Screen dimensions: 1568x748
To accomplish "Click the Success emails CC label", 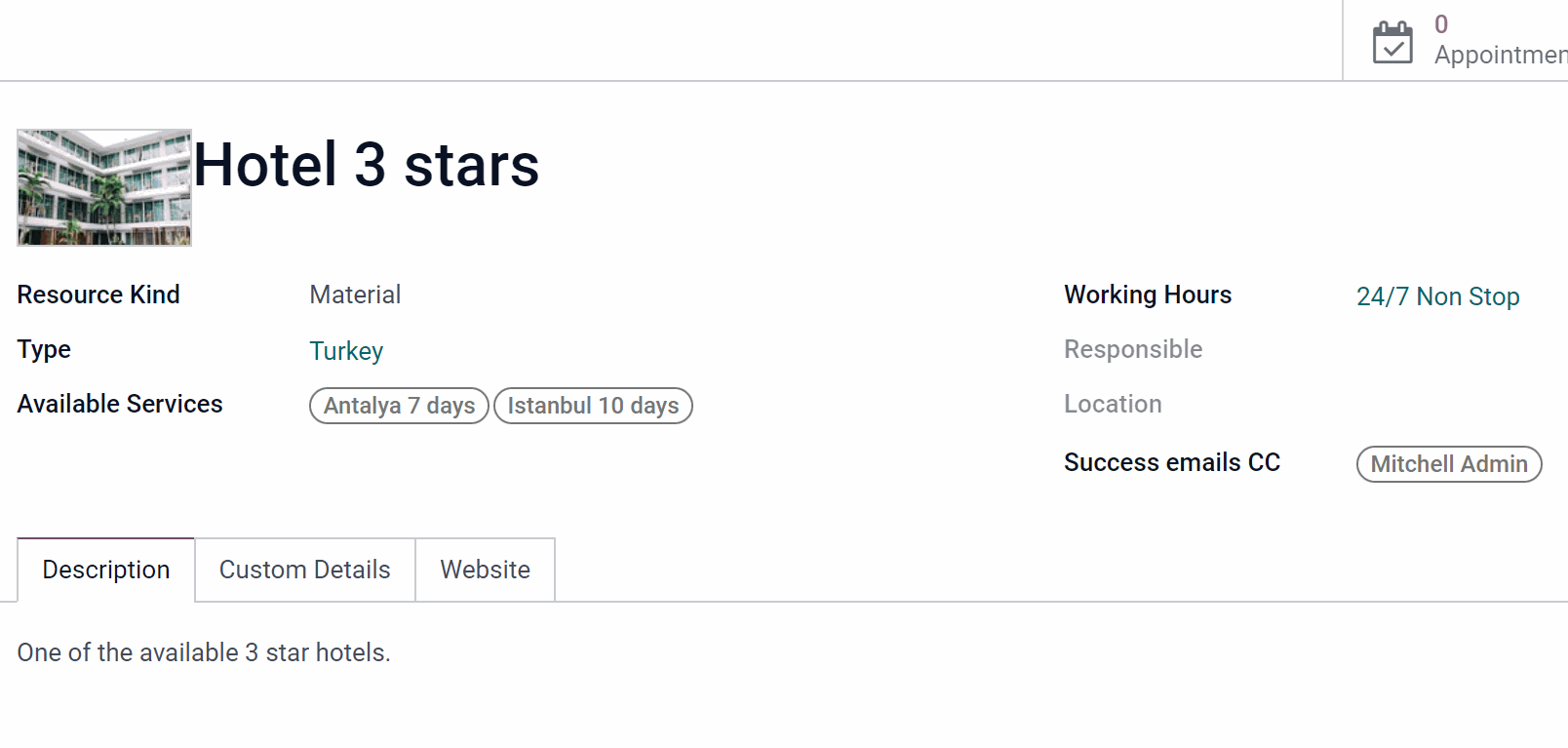I will [1172, 462].
